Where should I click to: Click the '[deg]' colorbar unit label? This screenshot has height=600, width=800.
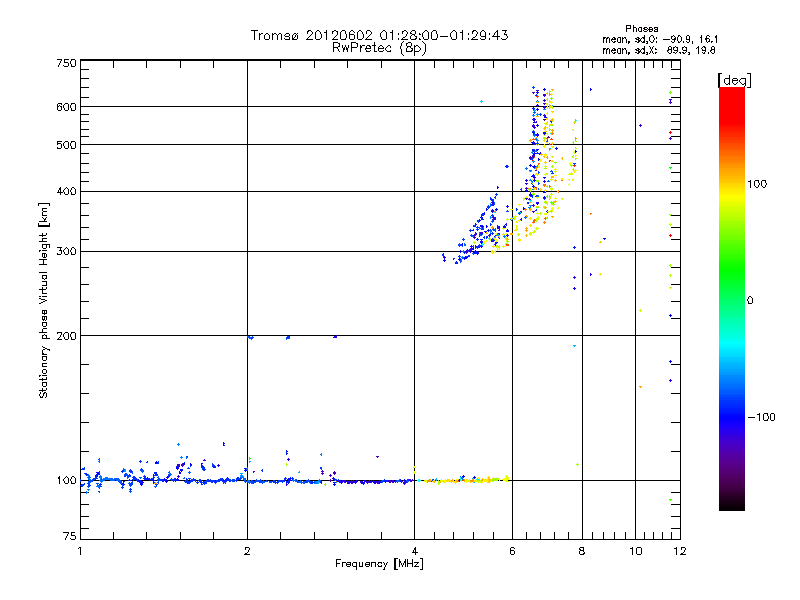(x=734, y=80)
